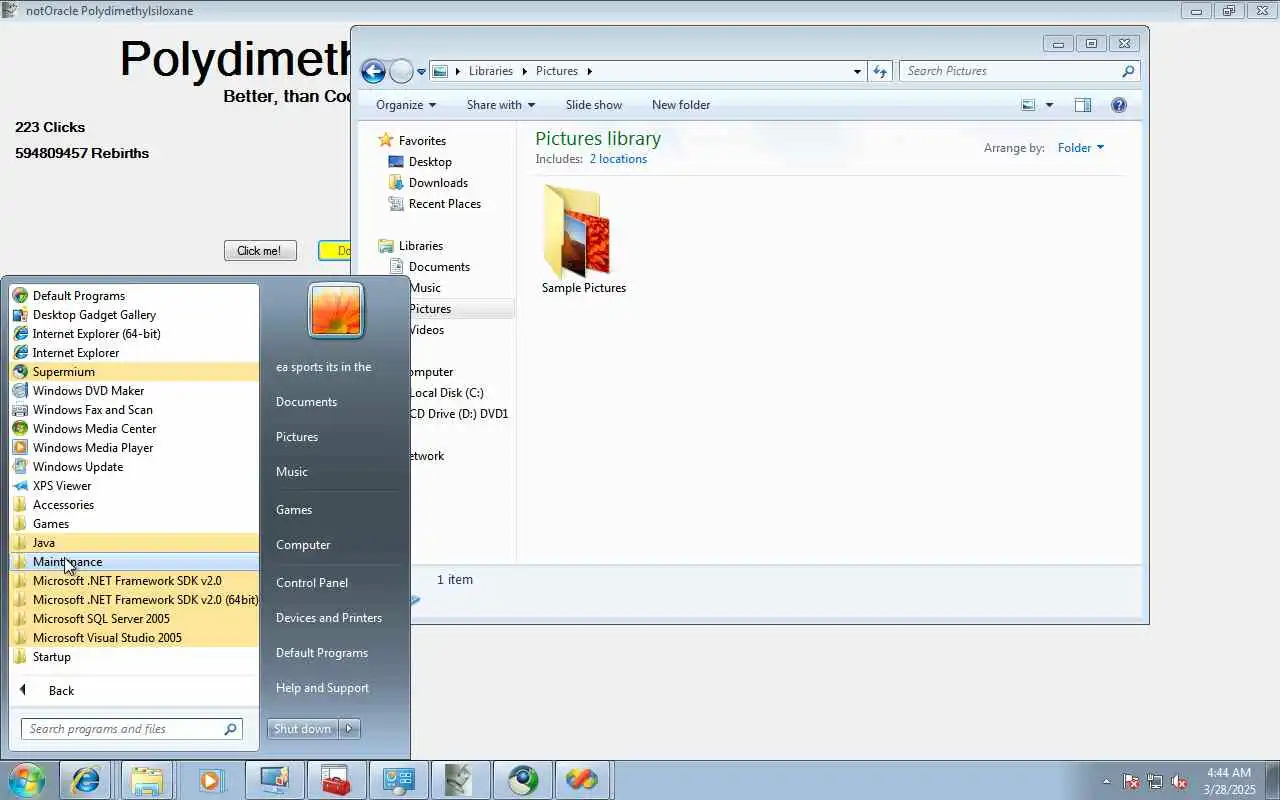Open Help and Support
The image size is (1280, 800).
(322, 688)
